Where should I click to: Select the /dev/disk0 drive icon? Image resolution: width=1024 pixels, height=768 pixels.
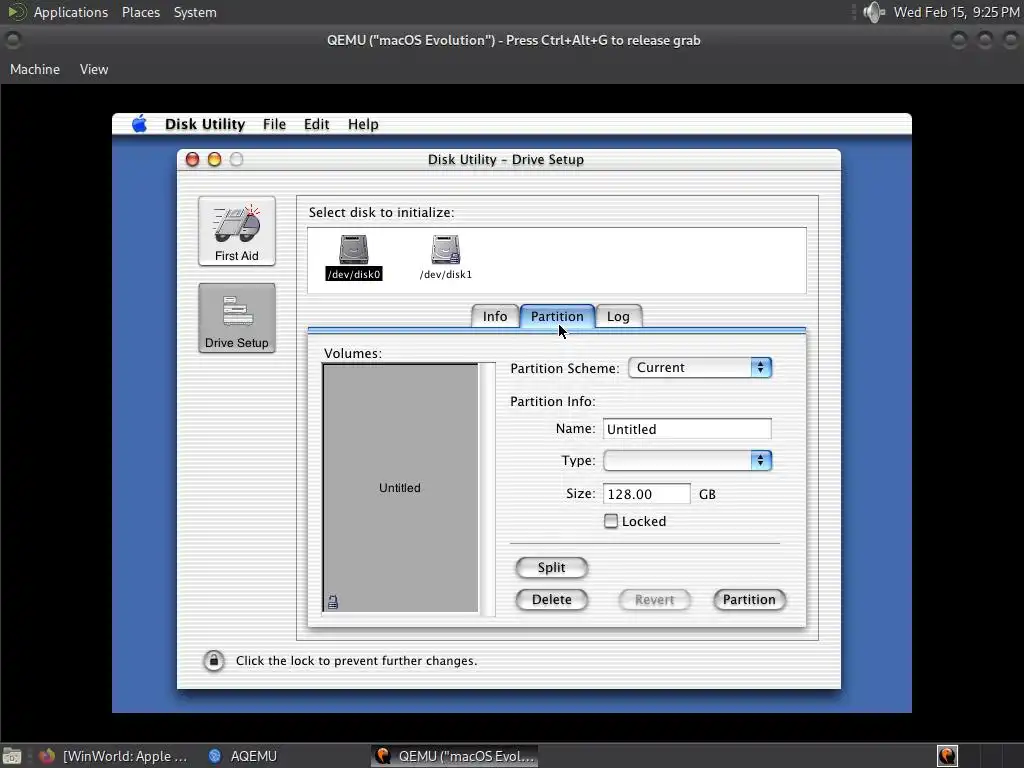click(353, 257)
